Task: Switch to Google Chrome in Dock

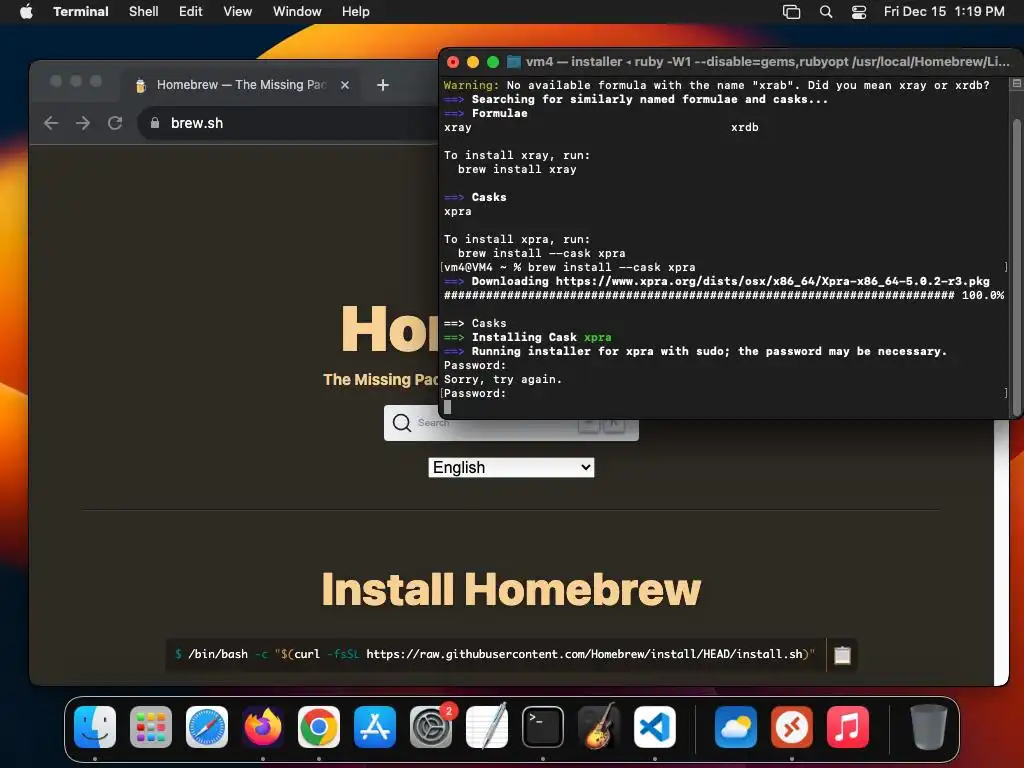Action: (319, 727)
